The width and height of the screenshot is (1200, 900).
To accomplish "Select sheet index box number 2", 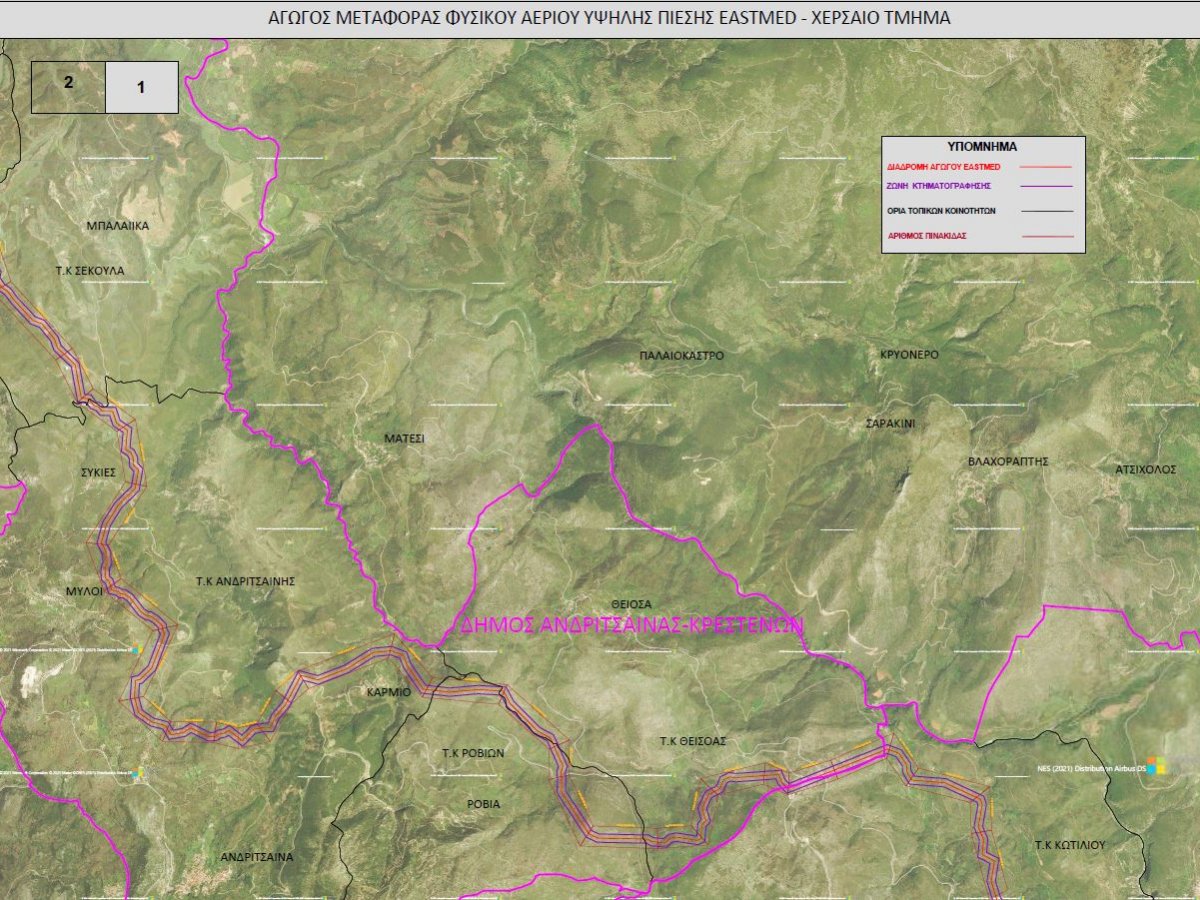I will (68, 86).
